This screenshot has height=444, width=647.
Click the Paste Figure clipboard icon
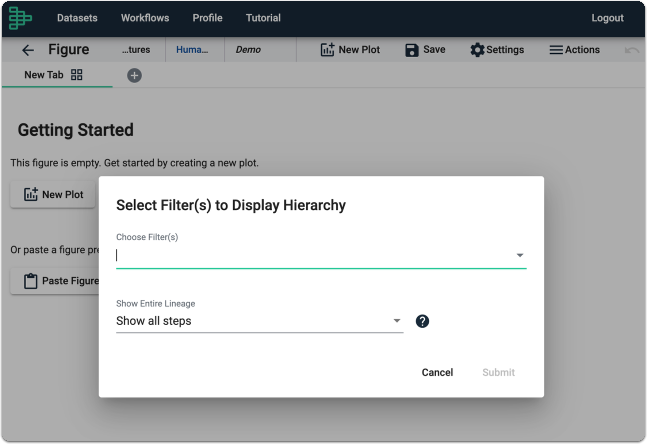click(x=31, y=281)
